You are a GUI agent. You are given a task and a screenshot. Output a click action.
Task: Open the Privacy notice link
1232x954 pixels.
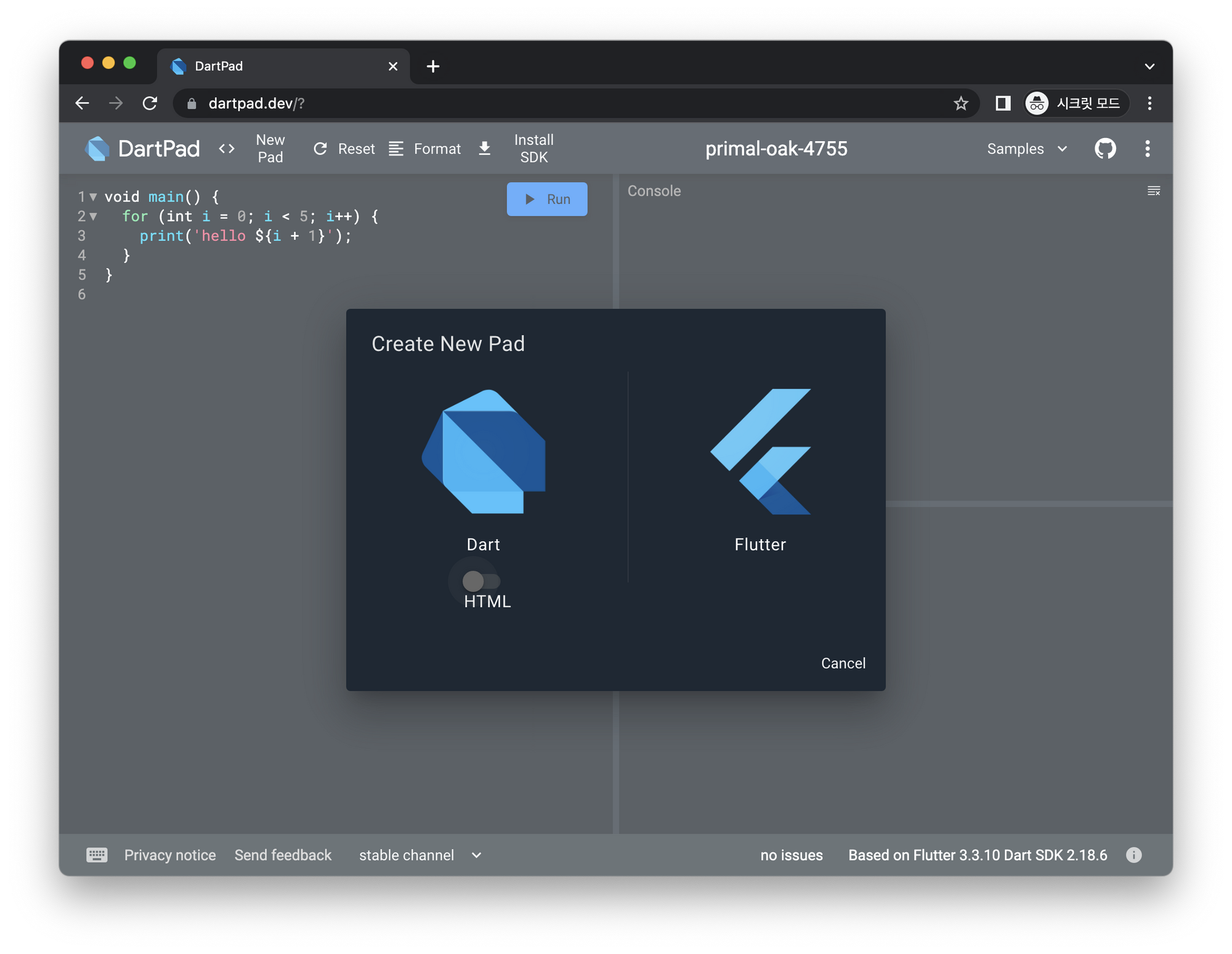(x=170, y=855)
